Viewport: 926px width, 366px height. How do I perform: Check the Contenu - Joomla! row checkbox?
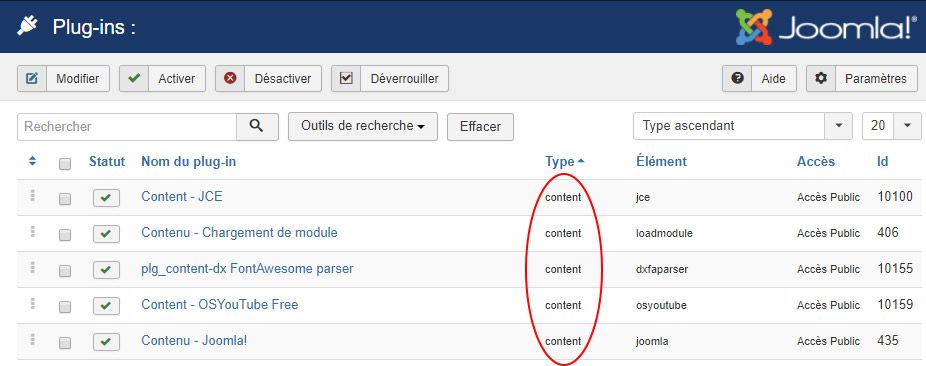pyautogui.click(x=65, y=344)
